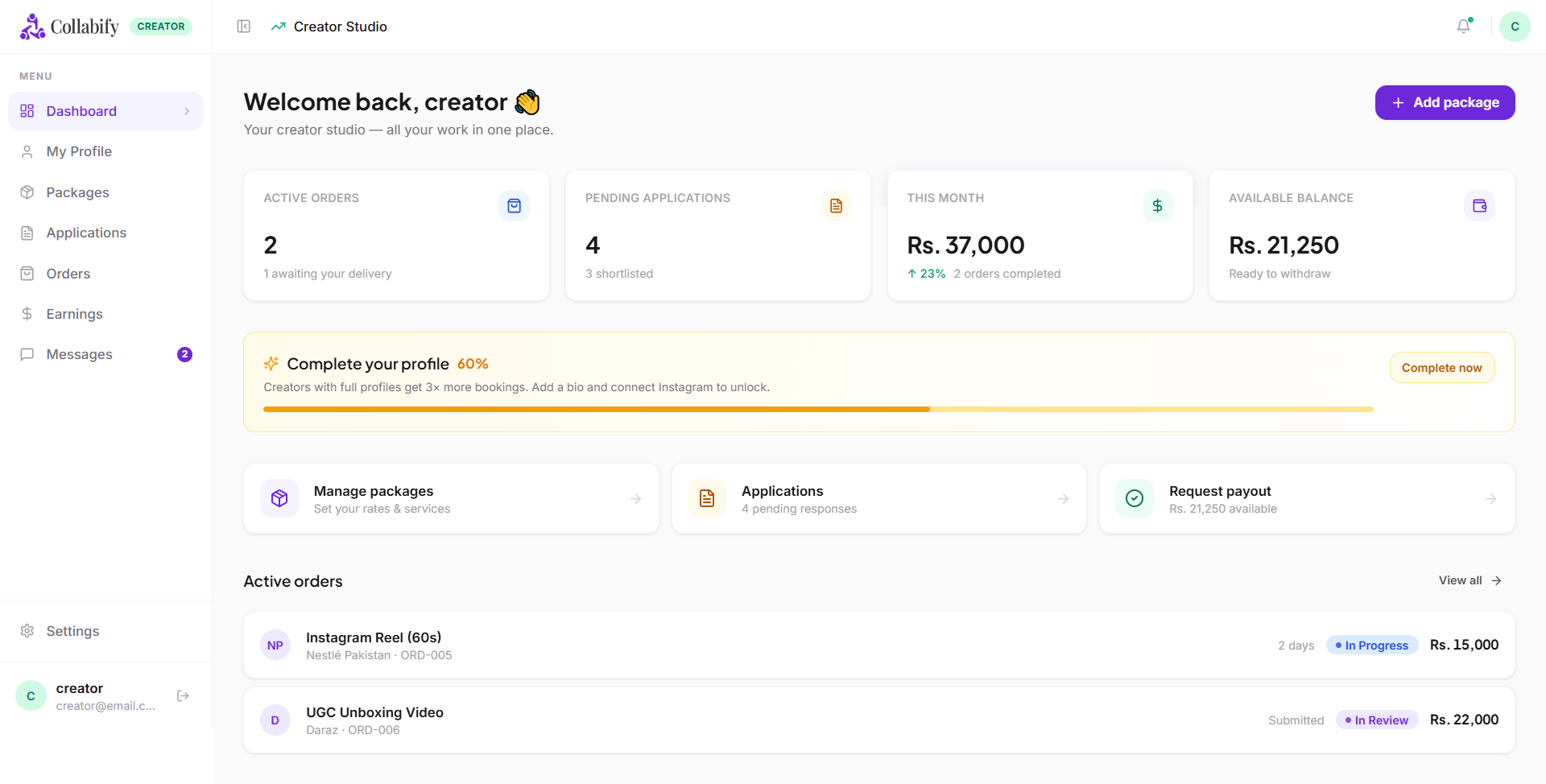Click the CREATOR badge beside the logo
This screenshot has height=784, width=1546.
(161, 27)
